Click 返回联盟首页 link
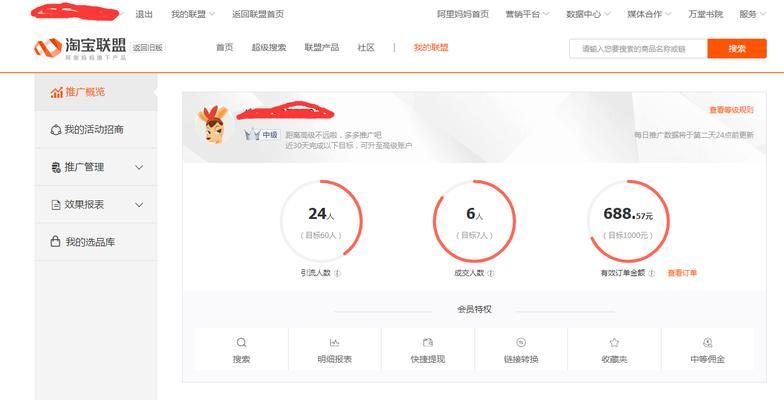The height and width of the screenshot is (400, 784). tap(258, 14)
